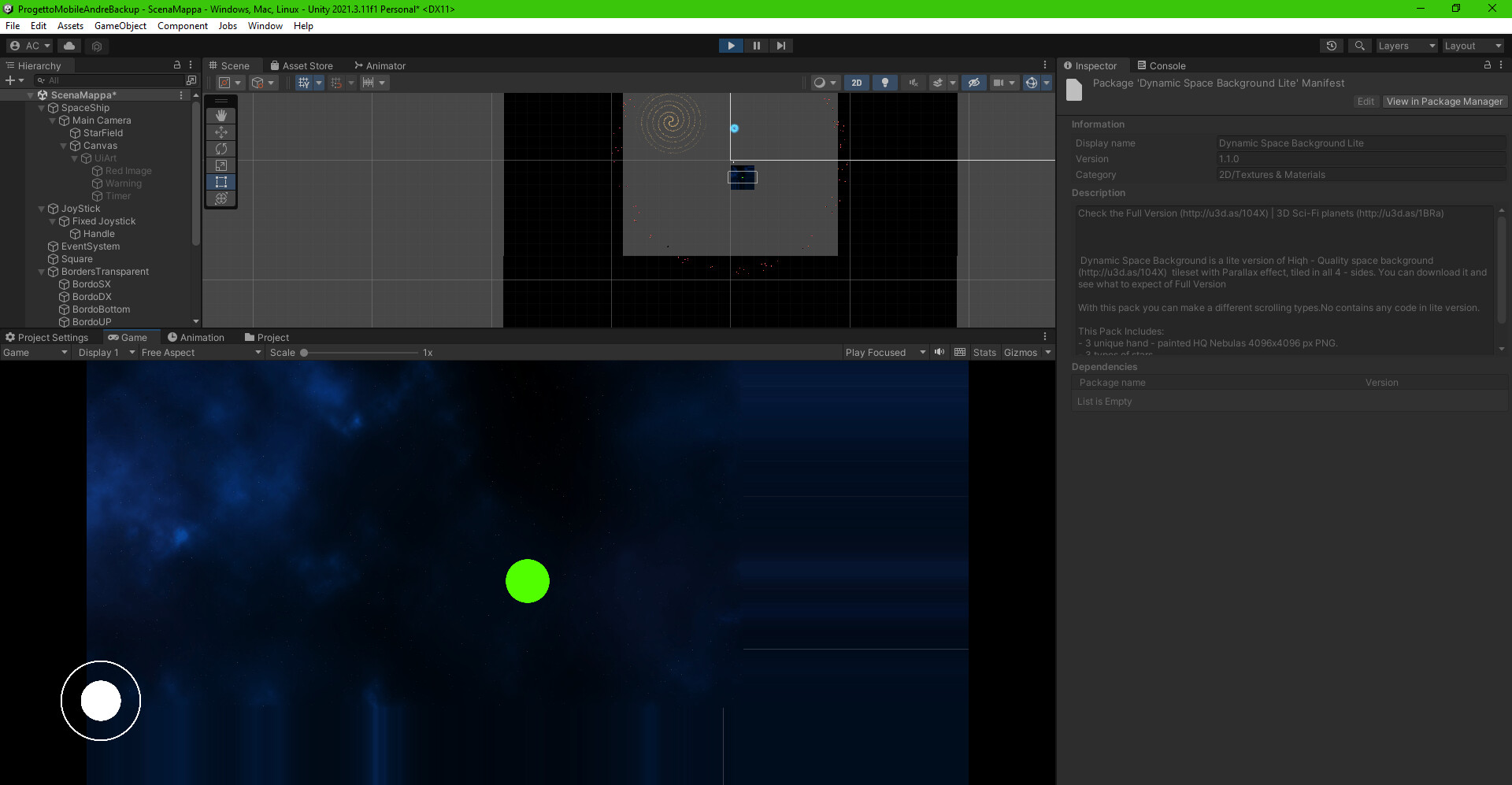
Task: Open the GameObject menu
Action: [120, 25]
